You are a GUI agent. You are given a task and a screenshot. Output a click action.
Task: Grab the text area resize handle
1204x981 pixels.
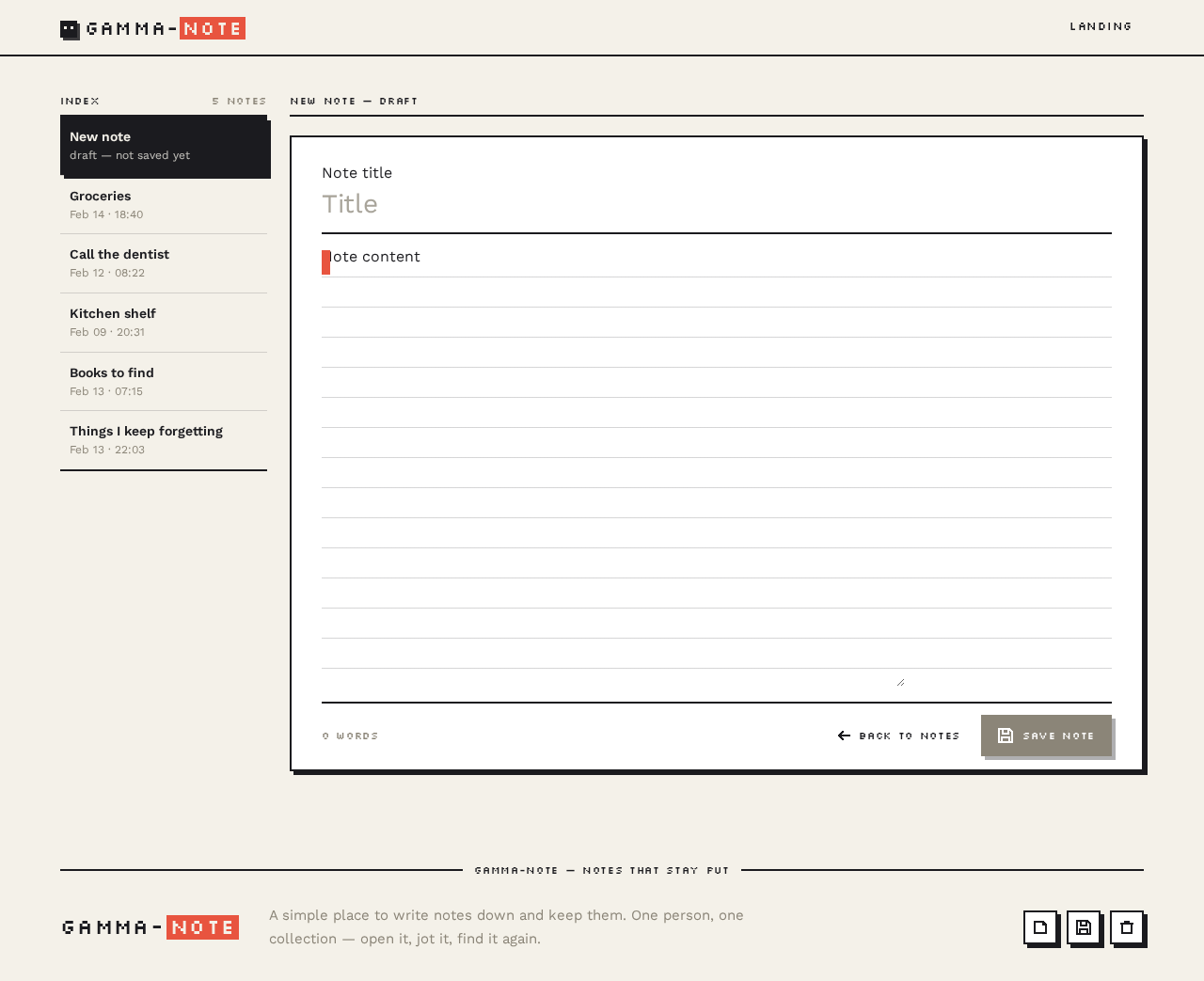[x=900, y=682]
